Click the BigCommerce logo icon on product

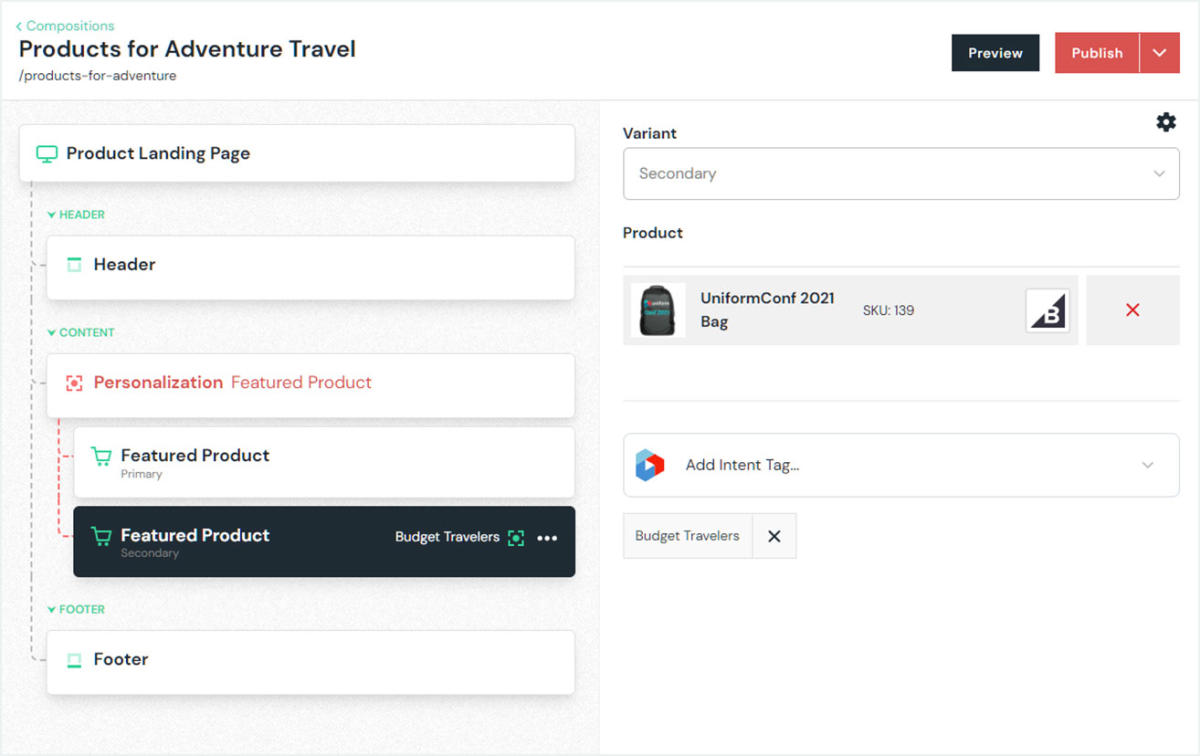(x=1047, y=311)
